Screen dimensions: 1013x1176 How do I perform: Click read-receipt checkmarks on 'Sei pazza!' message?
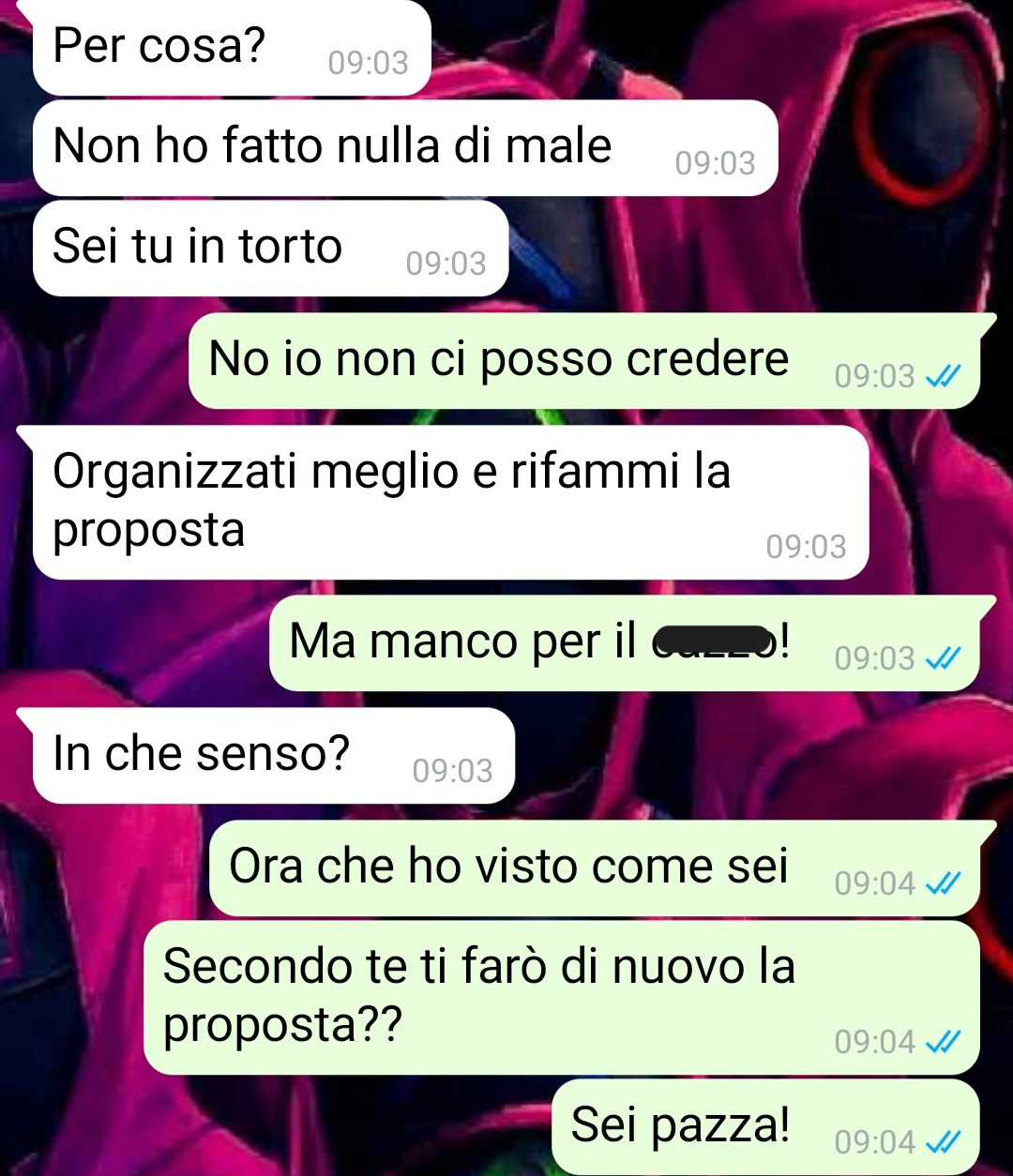pyautogui.click(x=942, y=1142)
